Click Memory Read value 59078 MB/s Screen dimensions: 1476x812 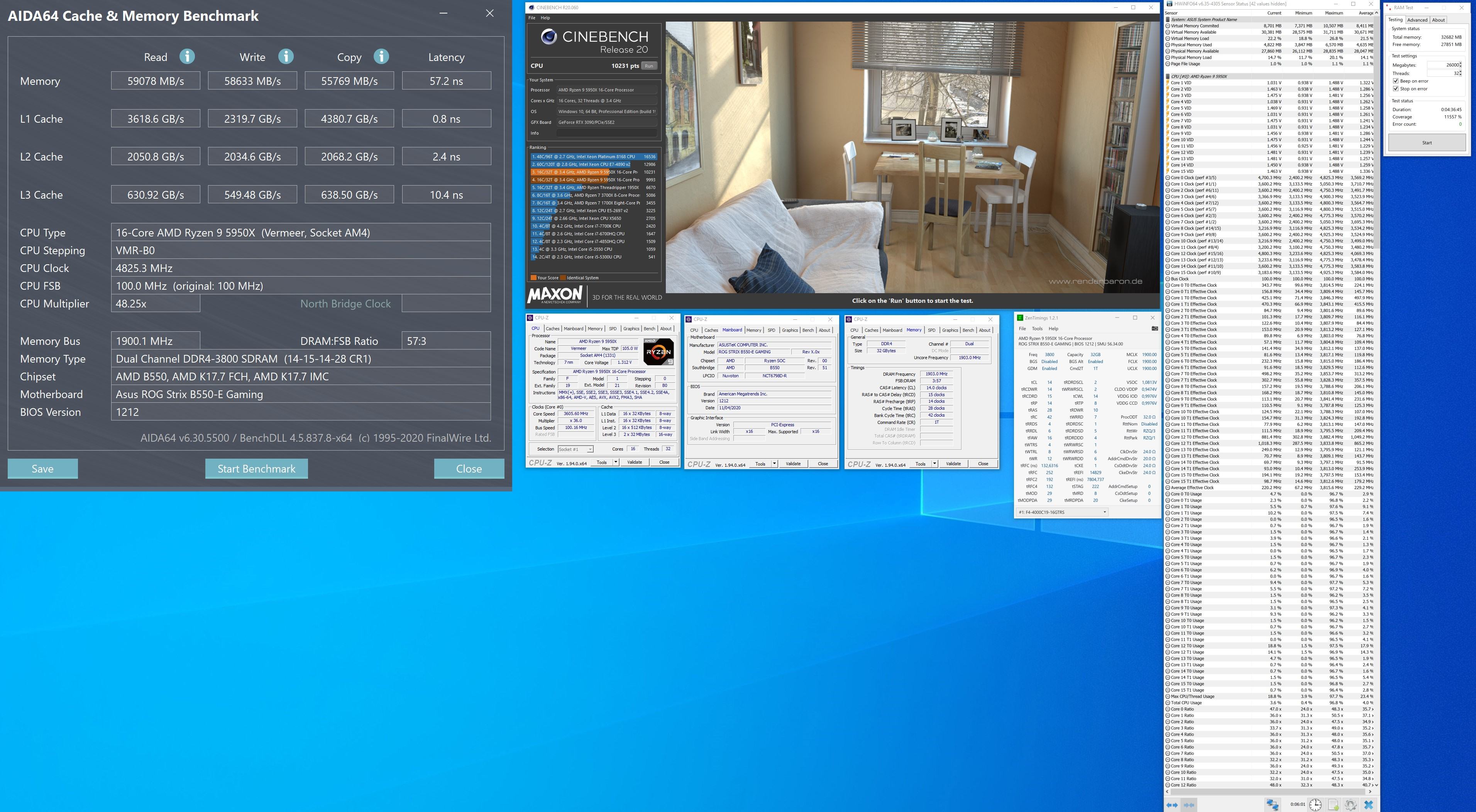[x=155, y=81]
